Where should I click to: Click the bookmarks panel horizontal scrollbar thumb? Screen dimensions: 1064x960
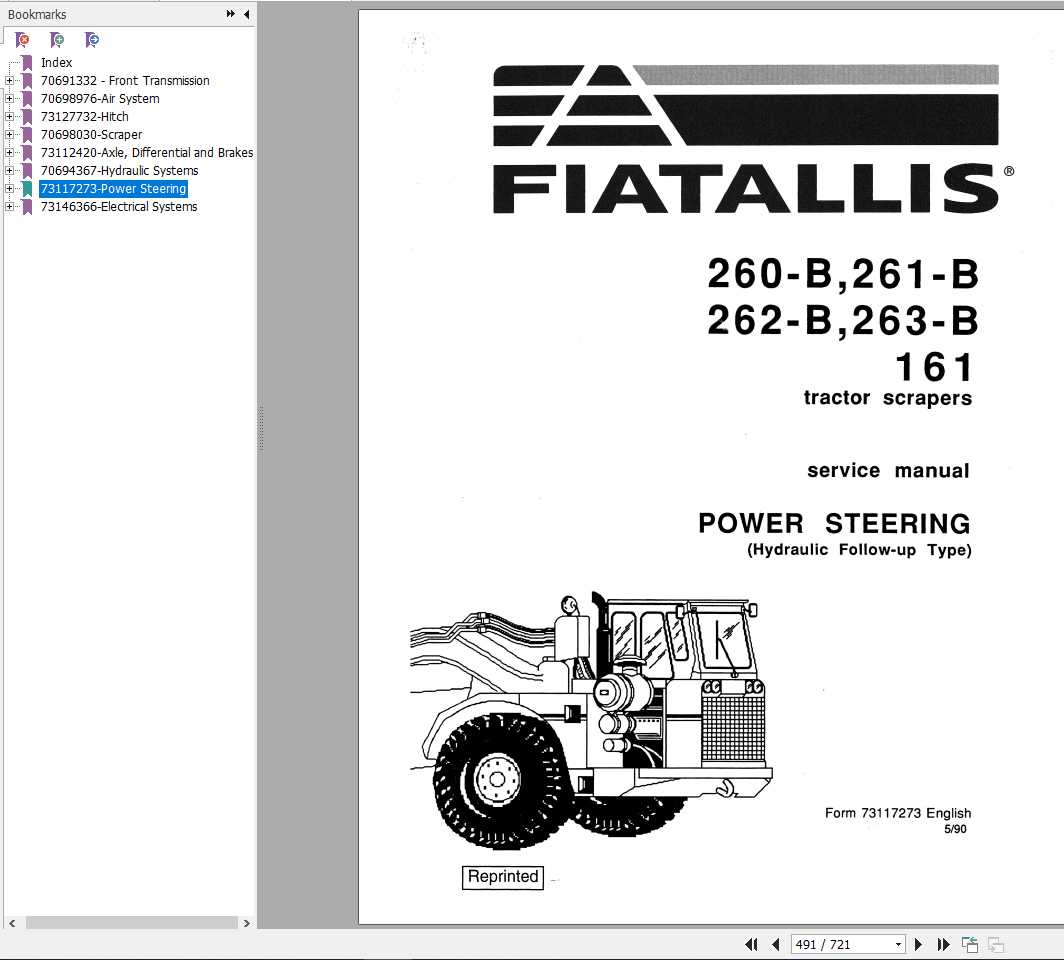(132, 923)
